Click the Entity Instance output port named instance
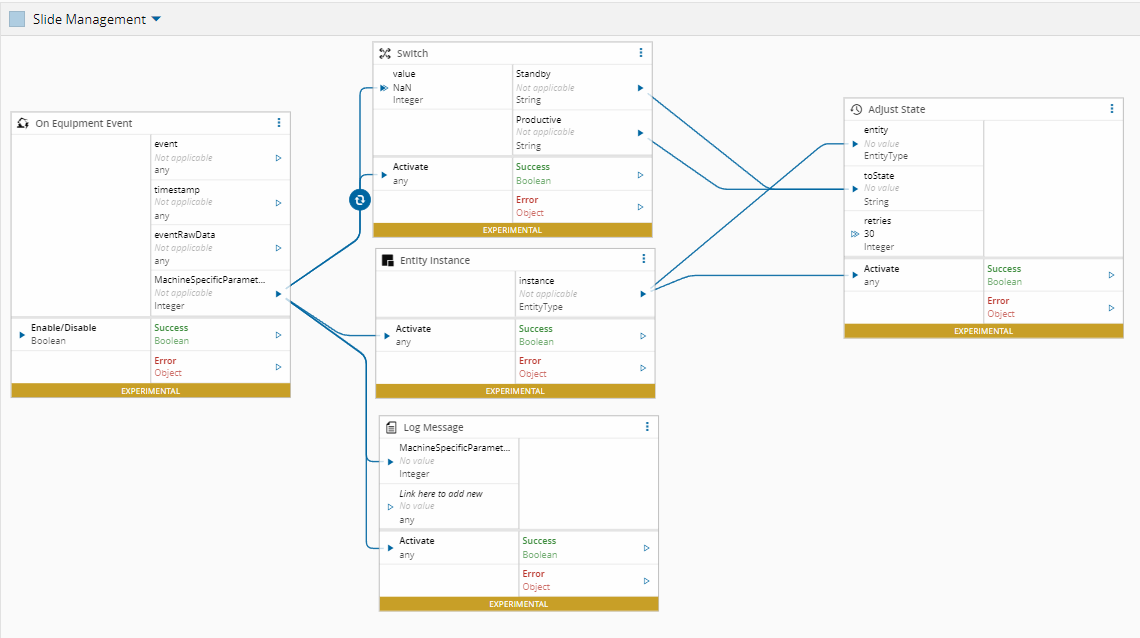The image size is (1140, 638). point(644,294)
